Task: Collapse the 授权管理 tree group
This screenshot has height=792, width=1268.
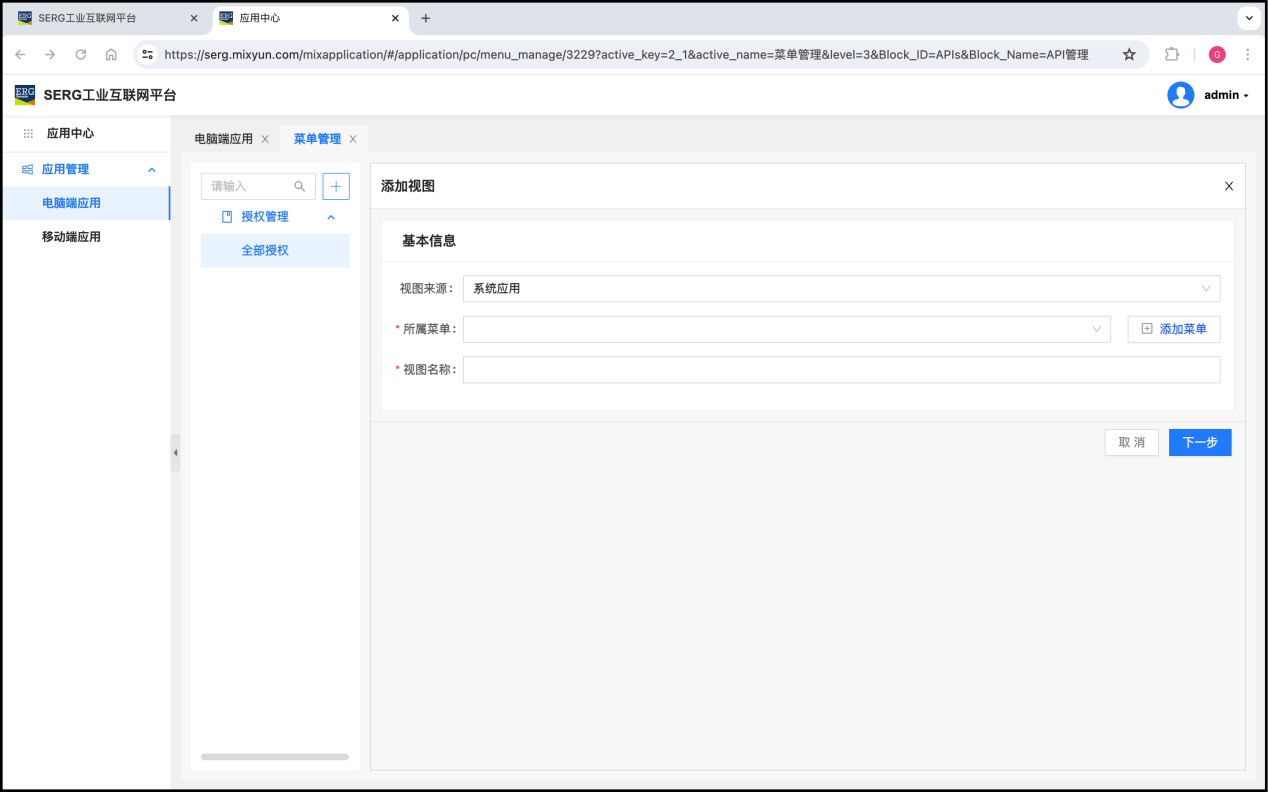Action: [x=331, y=217]
